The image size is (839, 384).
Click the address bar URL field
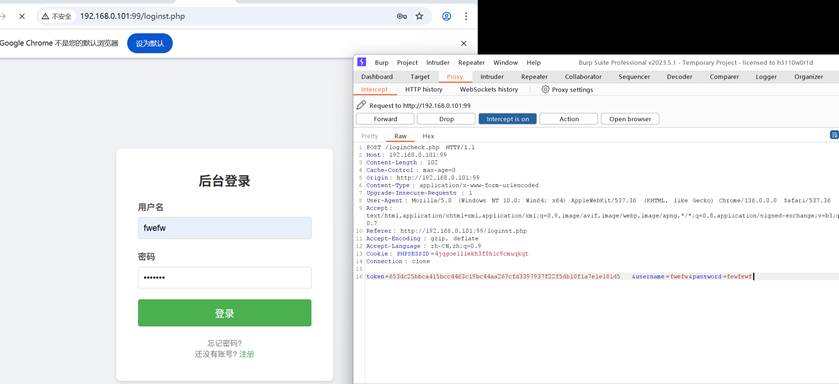[x=235, y=17]
